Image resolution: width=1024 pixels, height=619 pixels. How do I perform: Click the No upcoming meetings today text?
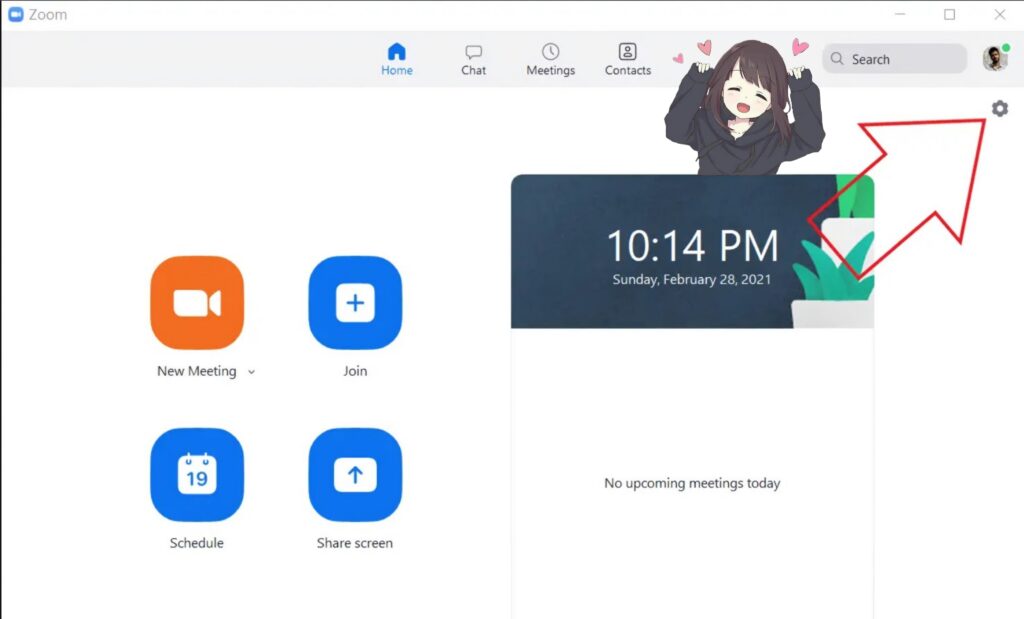692,483
